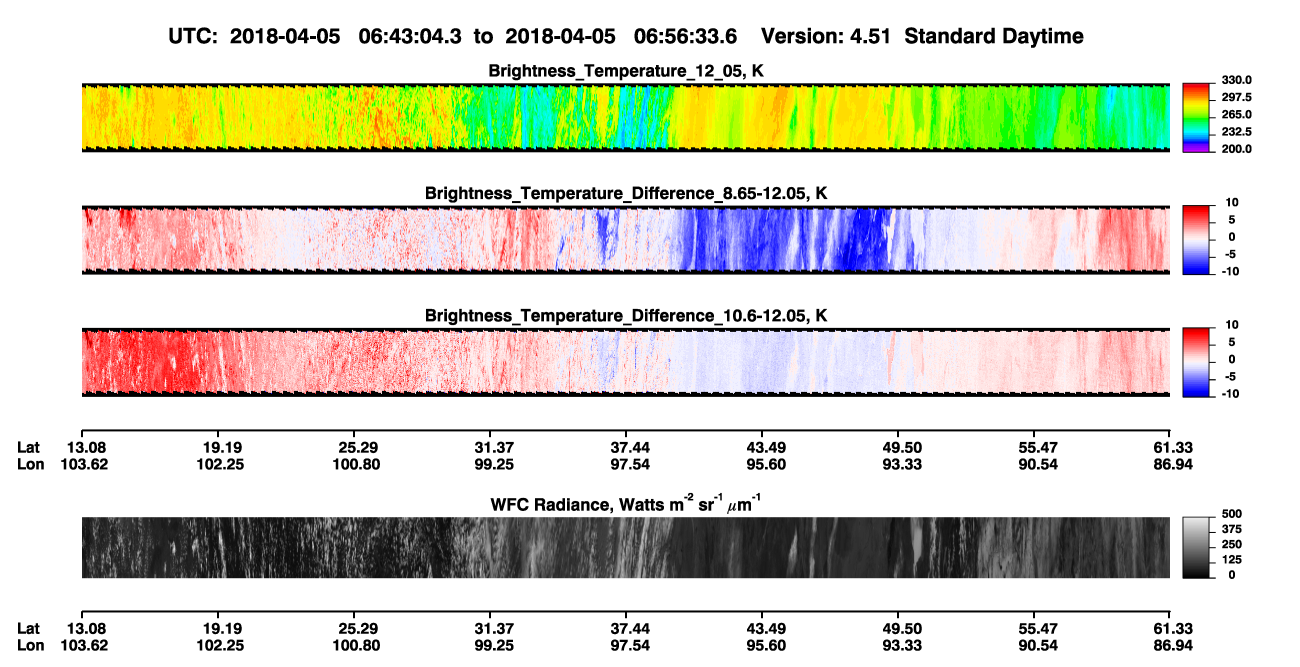Select 'Version: 4.51 Standard Daytime' in the title
Screen dimensions: 1300x667
pyautogui.click(x=922, y=36)
